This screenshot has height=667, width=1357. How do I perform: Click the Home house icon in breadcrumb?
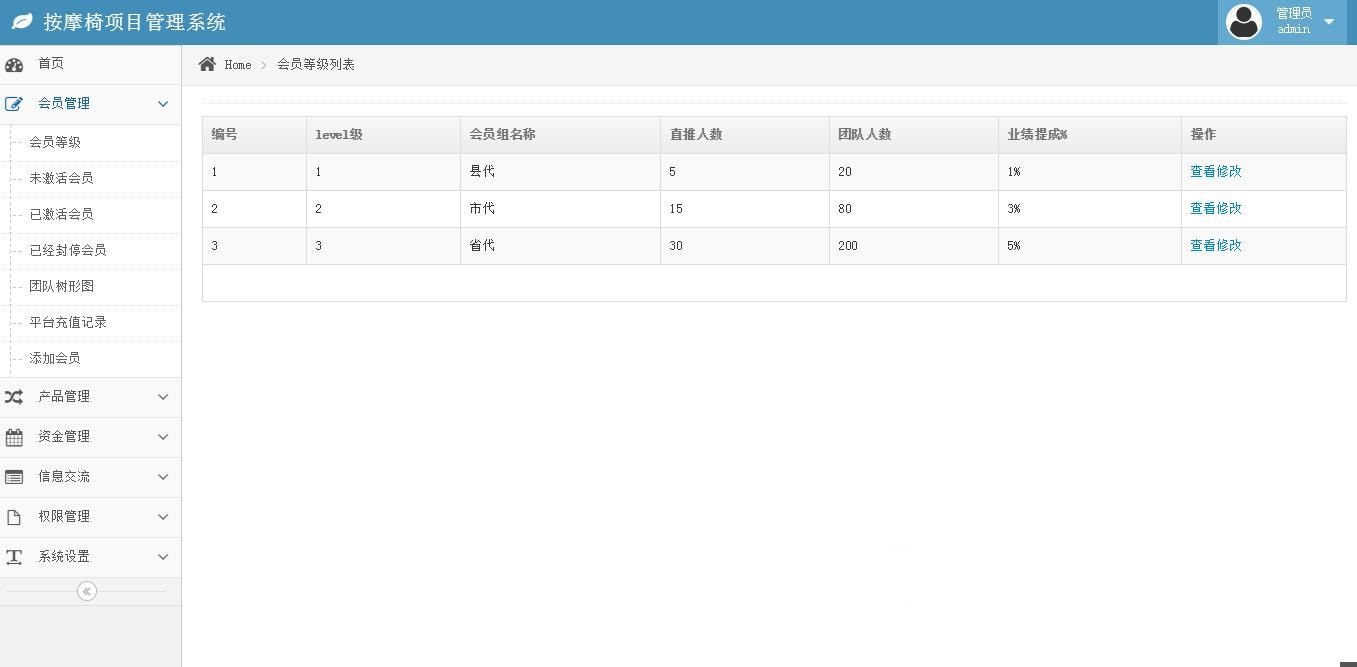click(x=207, y=64)
